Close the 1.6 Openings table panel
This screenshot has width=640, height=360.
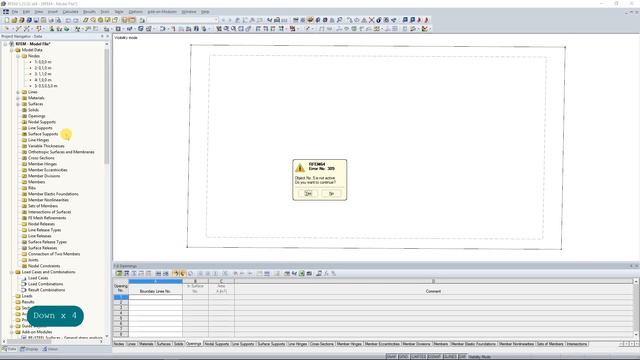point(636,266)
